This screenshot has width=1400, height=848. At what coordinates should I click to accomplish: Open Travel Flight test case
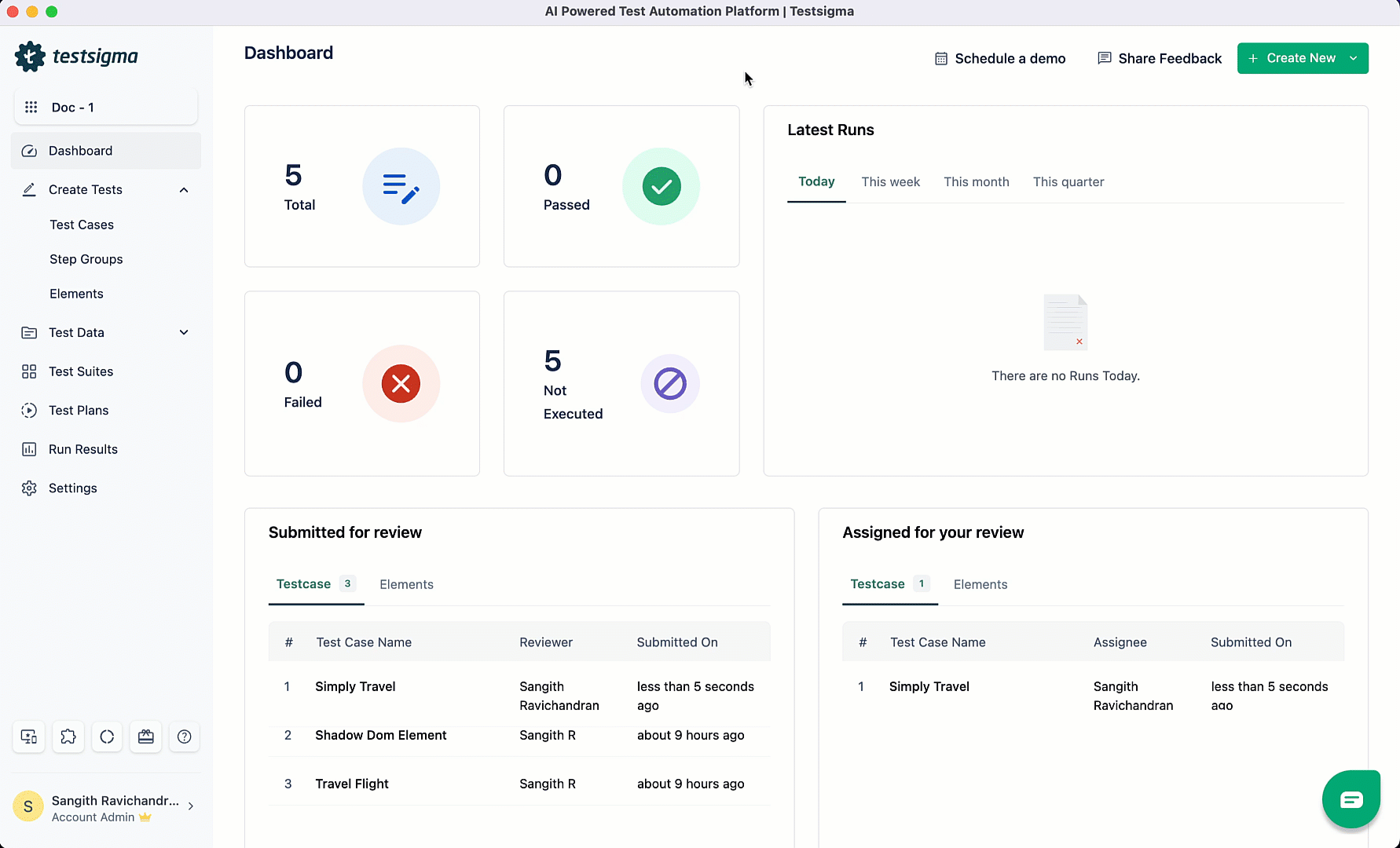click(x=352, y=784)
